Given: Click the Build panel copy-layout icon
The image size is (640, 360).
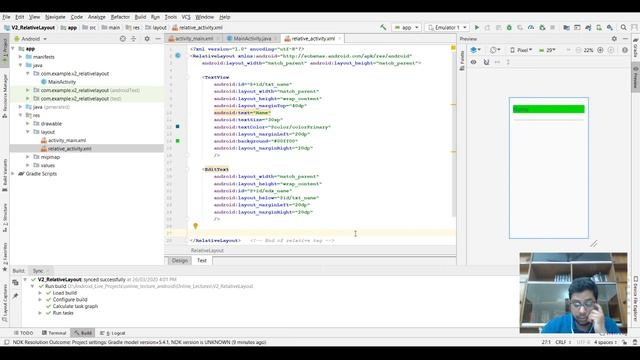Looking at the screenshot, I should pos(15,282).
